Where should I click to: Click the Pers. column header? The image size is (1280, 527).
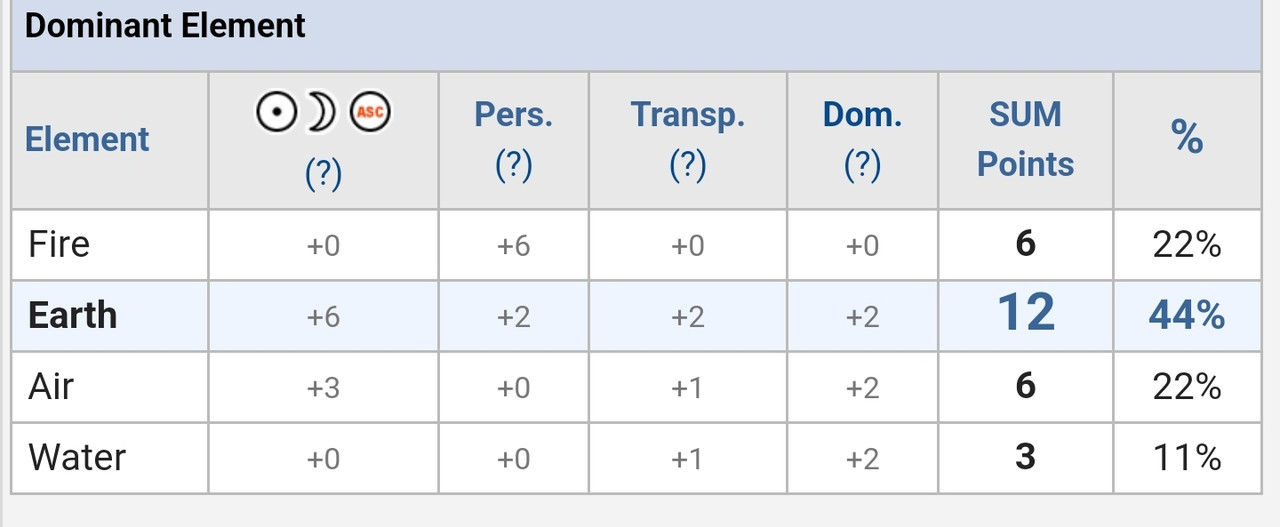click(513, 115)
